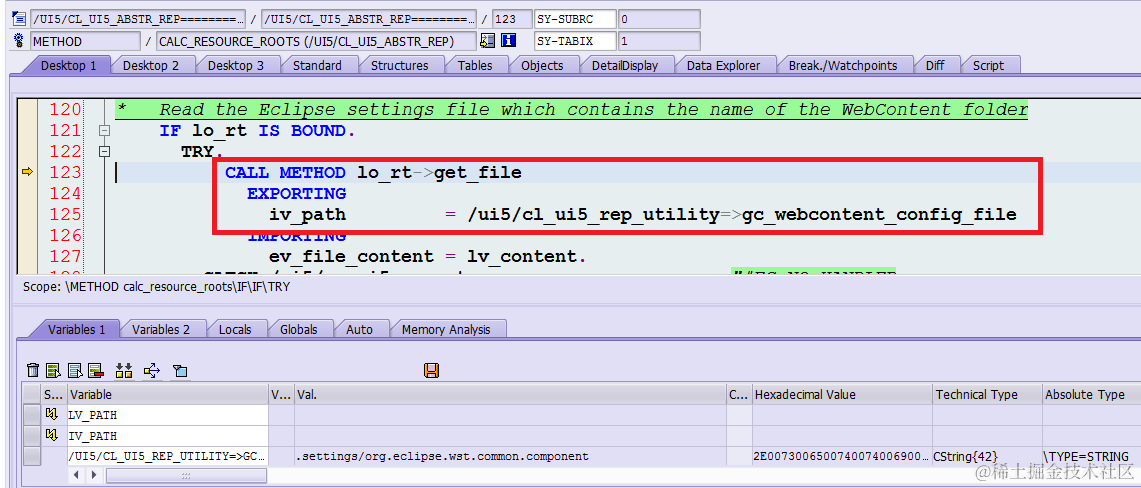Viewport: 1141px width, 488px height.
Task: Click the yellow box with arrows icon
Action: point(151,371)
